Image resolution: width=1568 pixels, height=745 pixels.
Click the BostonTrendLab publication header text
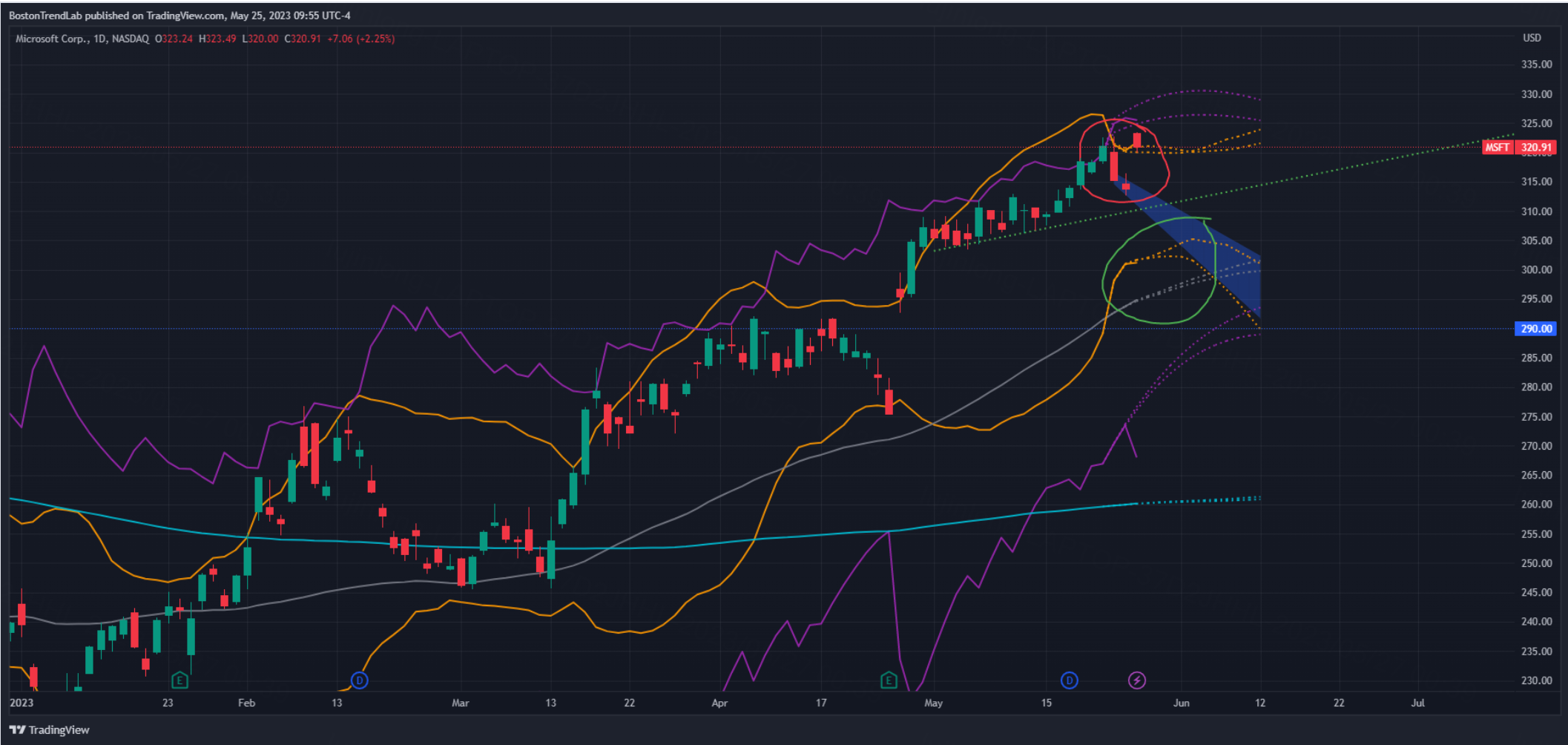point(179,15)
